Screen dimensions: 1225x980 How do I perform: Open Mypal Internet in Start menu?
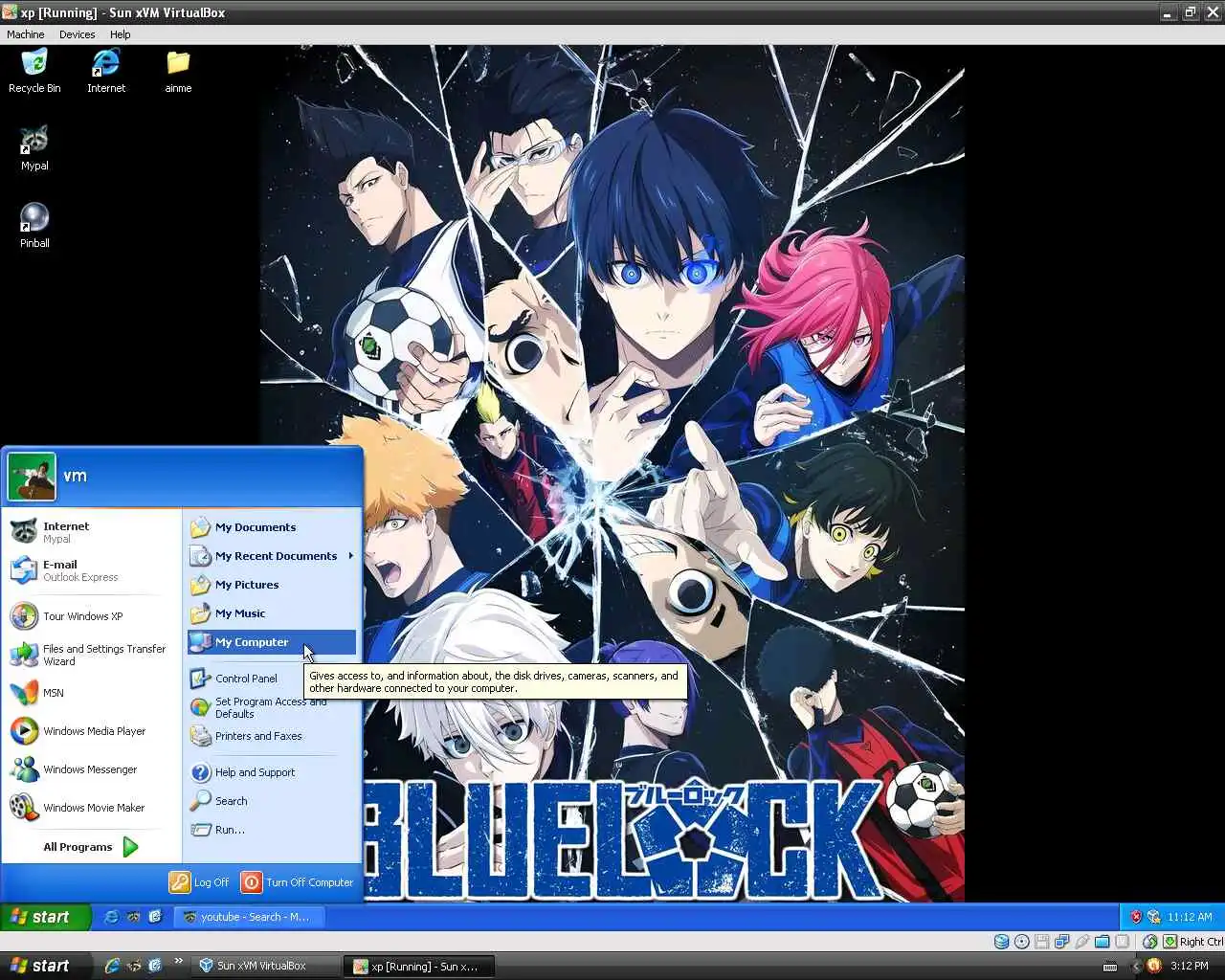click(93, 532)
